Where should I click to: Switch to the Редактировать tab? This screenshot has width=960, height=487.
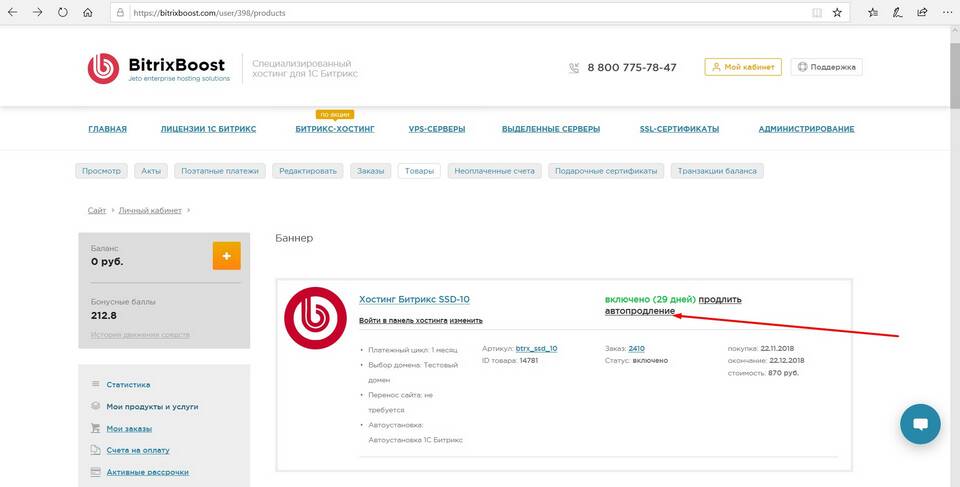pyautogui.click(x=308, y=171)
